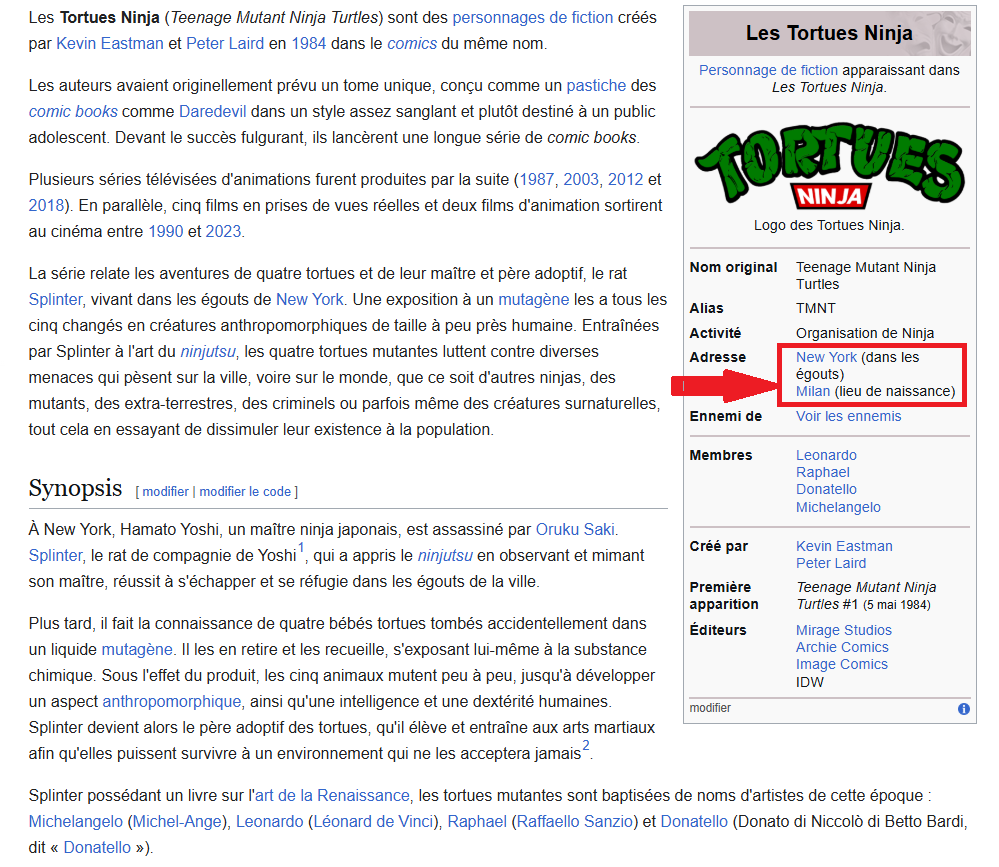
Task: Click the 'IDW' publisher text
Action: pos(809,682)
